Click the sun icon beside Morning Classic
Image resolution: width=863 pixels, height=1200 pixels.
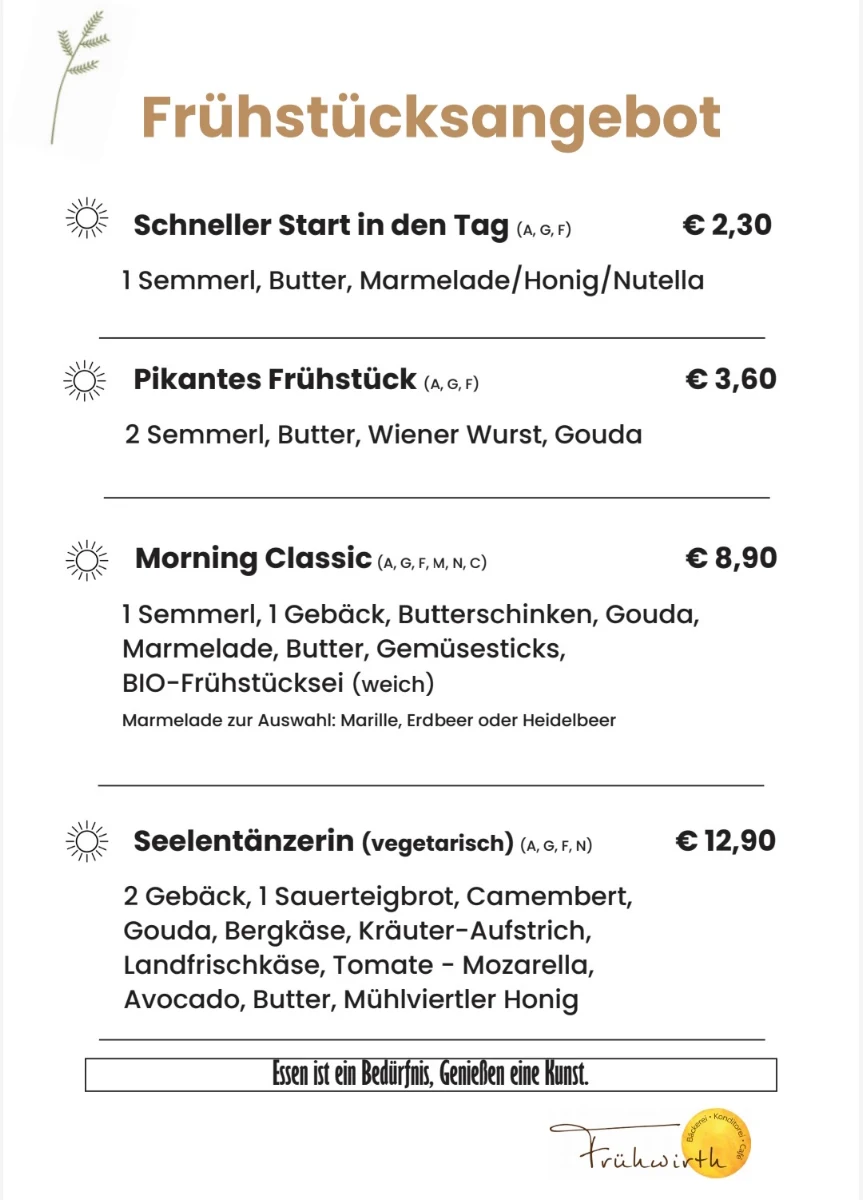click(x=86, y=560)
